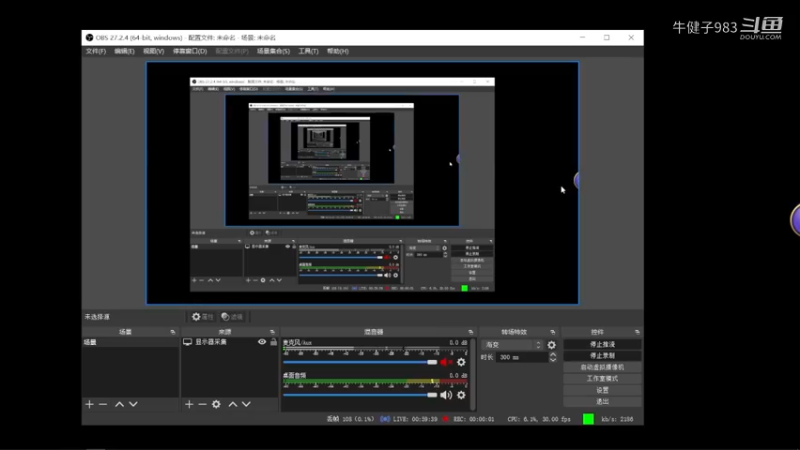Click the 桌面音频 0.0 dB level text

[x=458, y=376]
